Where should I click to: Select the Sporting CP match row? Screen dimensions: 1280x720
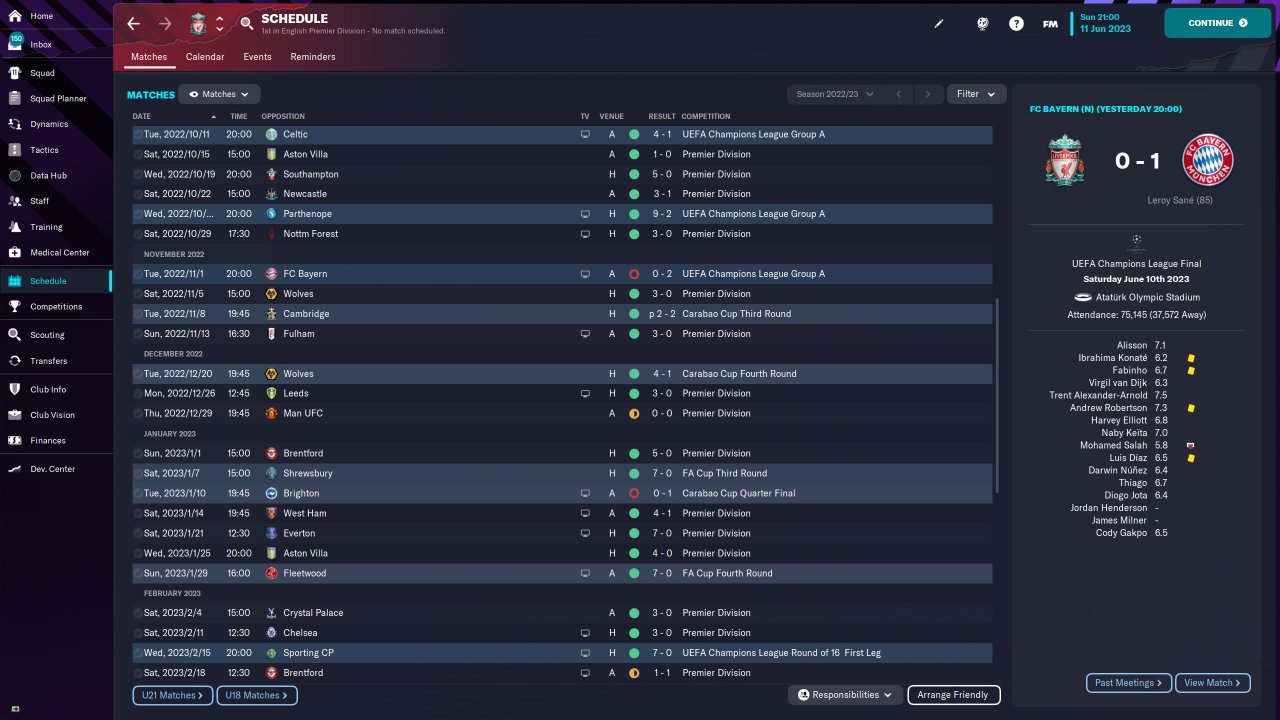(562, 653)
